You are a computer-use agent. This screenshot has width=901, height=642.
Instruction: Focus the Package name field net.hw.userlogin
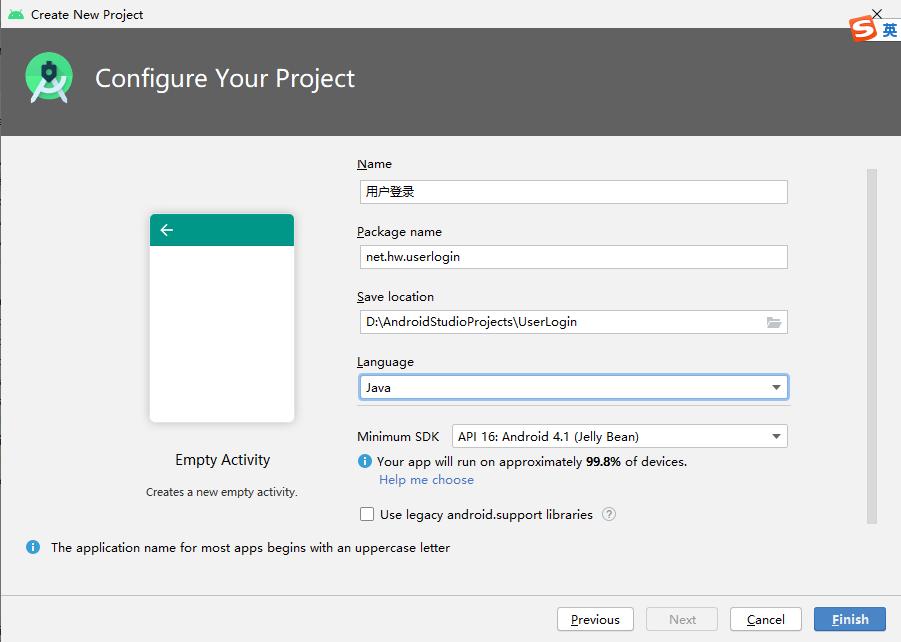point(573,257)
